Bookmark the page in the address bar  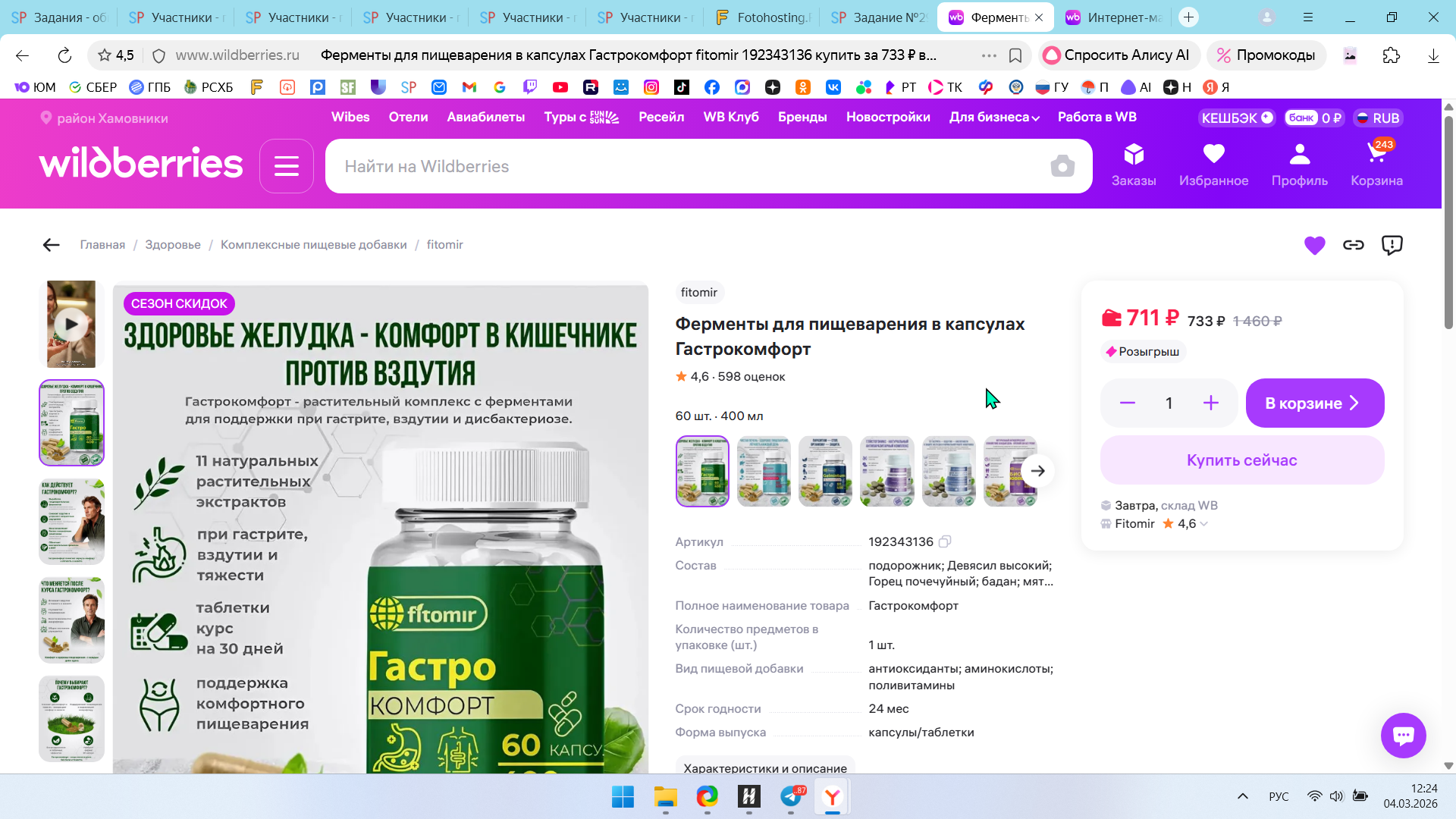click(1015, 55)
